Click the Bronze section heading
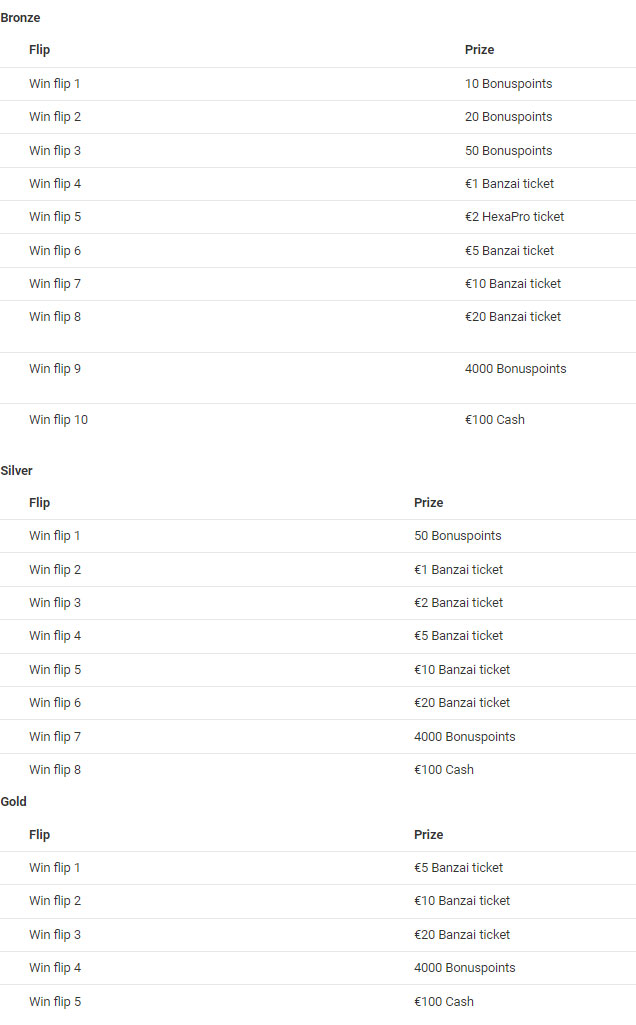 pyautogui.click(x=20, y=18)
